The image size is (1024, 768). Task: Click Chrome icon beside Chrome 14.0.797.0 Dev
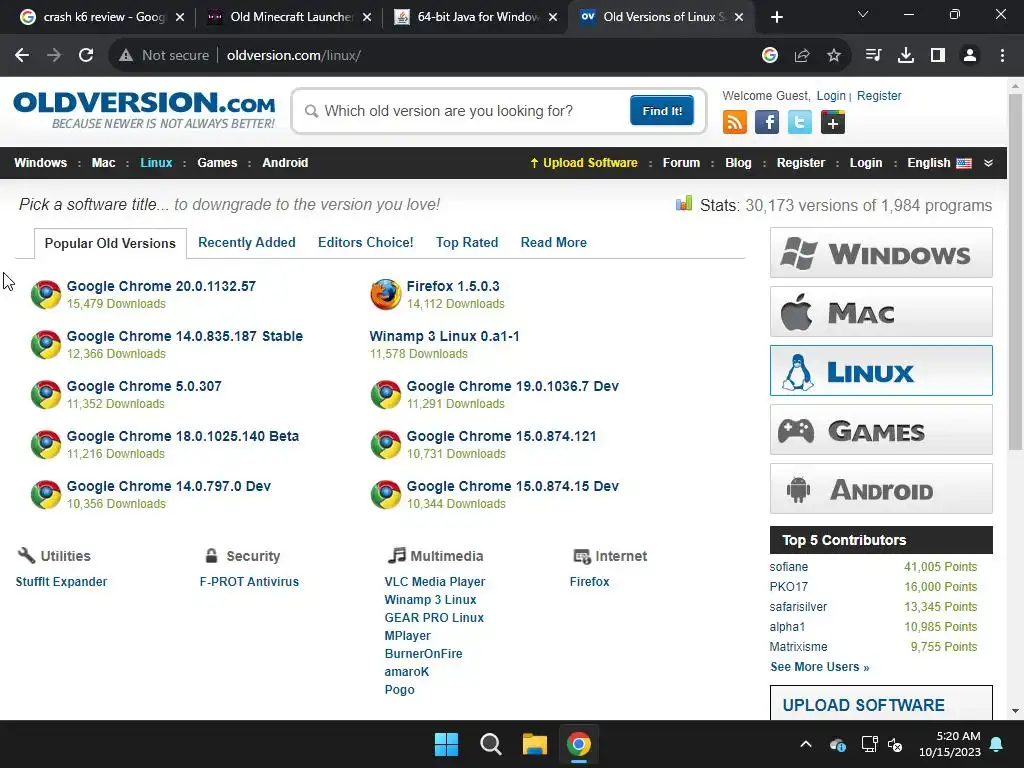pos(46,494)
